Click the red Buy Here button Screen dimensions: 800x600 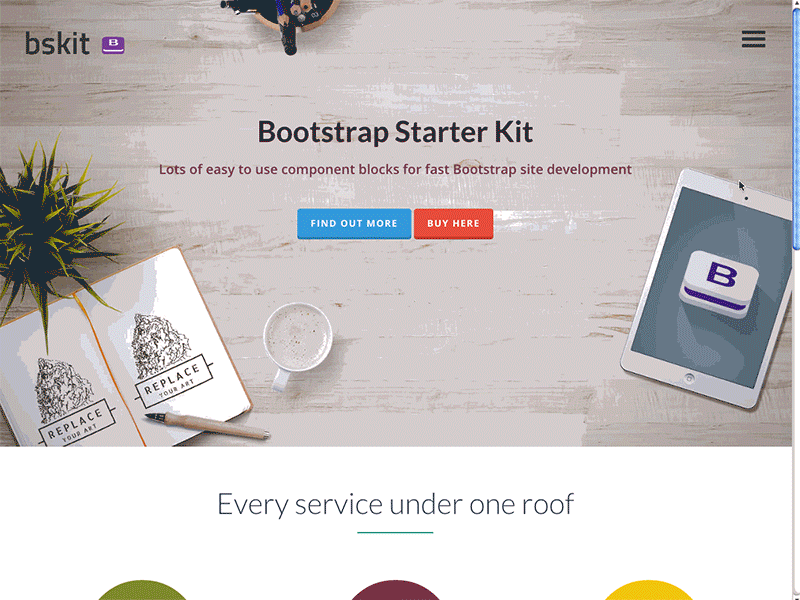point(454,223)
